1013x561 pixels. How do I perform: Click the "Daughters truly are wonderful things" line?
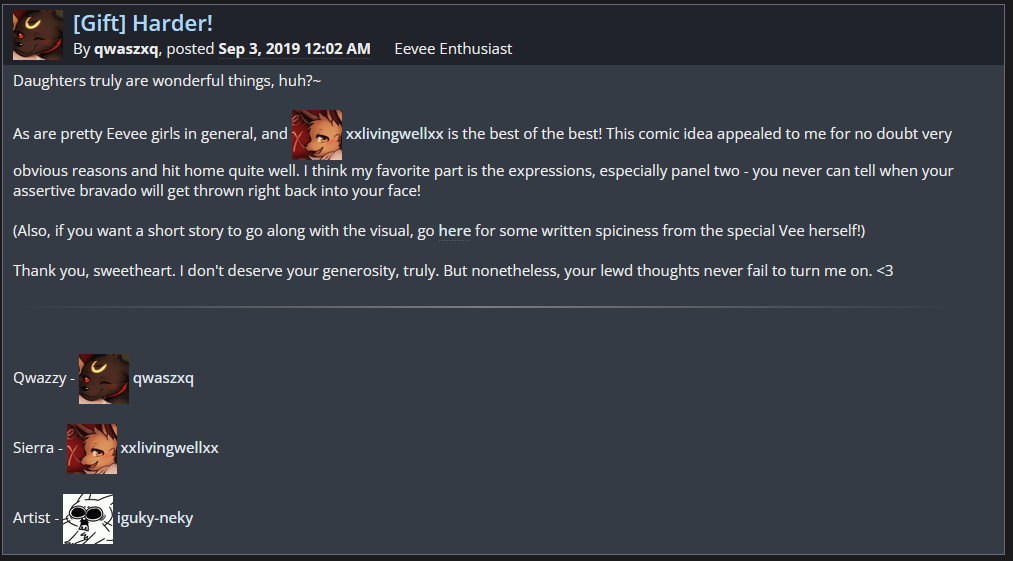point(167,81)
